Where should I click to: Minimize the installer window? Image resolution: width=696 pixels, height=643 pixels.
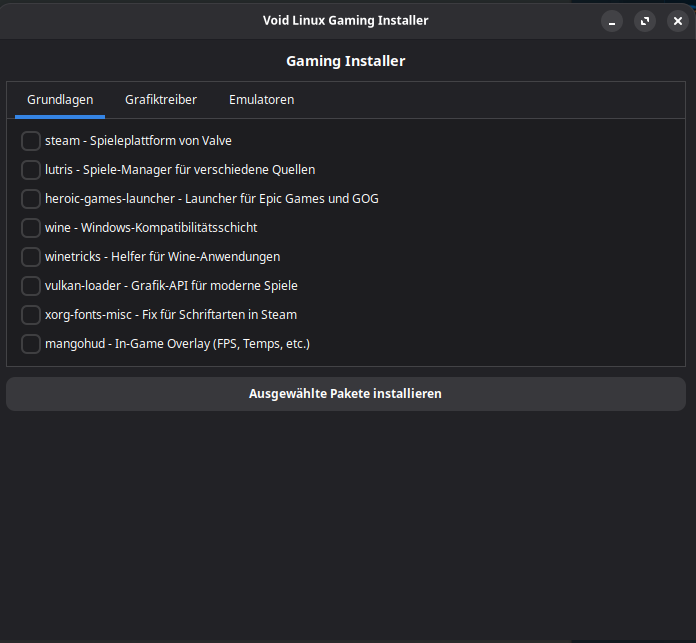coord(612,21)
